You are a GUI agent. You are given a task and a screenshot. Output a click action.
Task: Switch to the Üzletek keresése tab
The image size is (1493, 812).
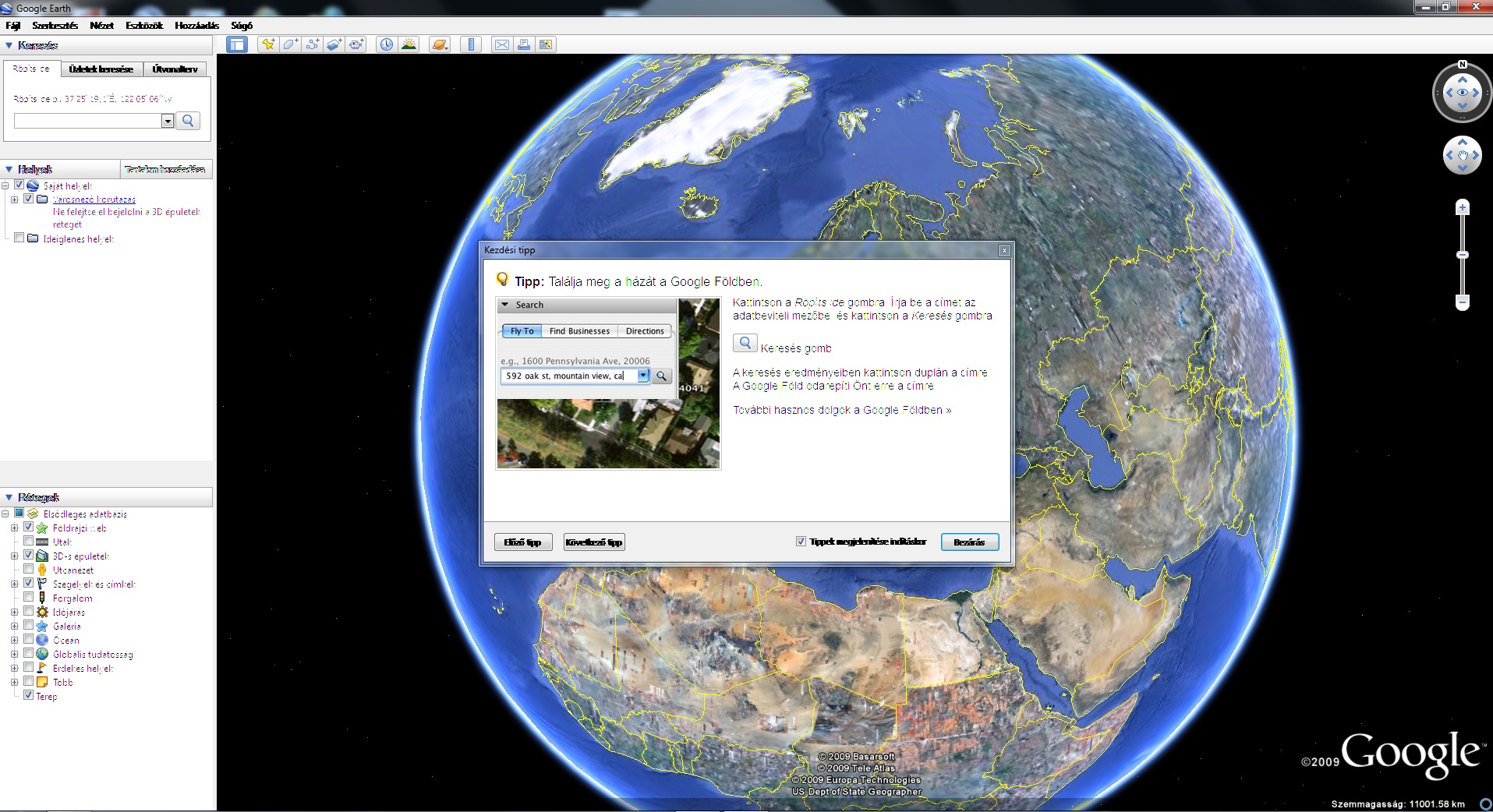pos(101,69)
